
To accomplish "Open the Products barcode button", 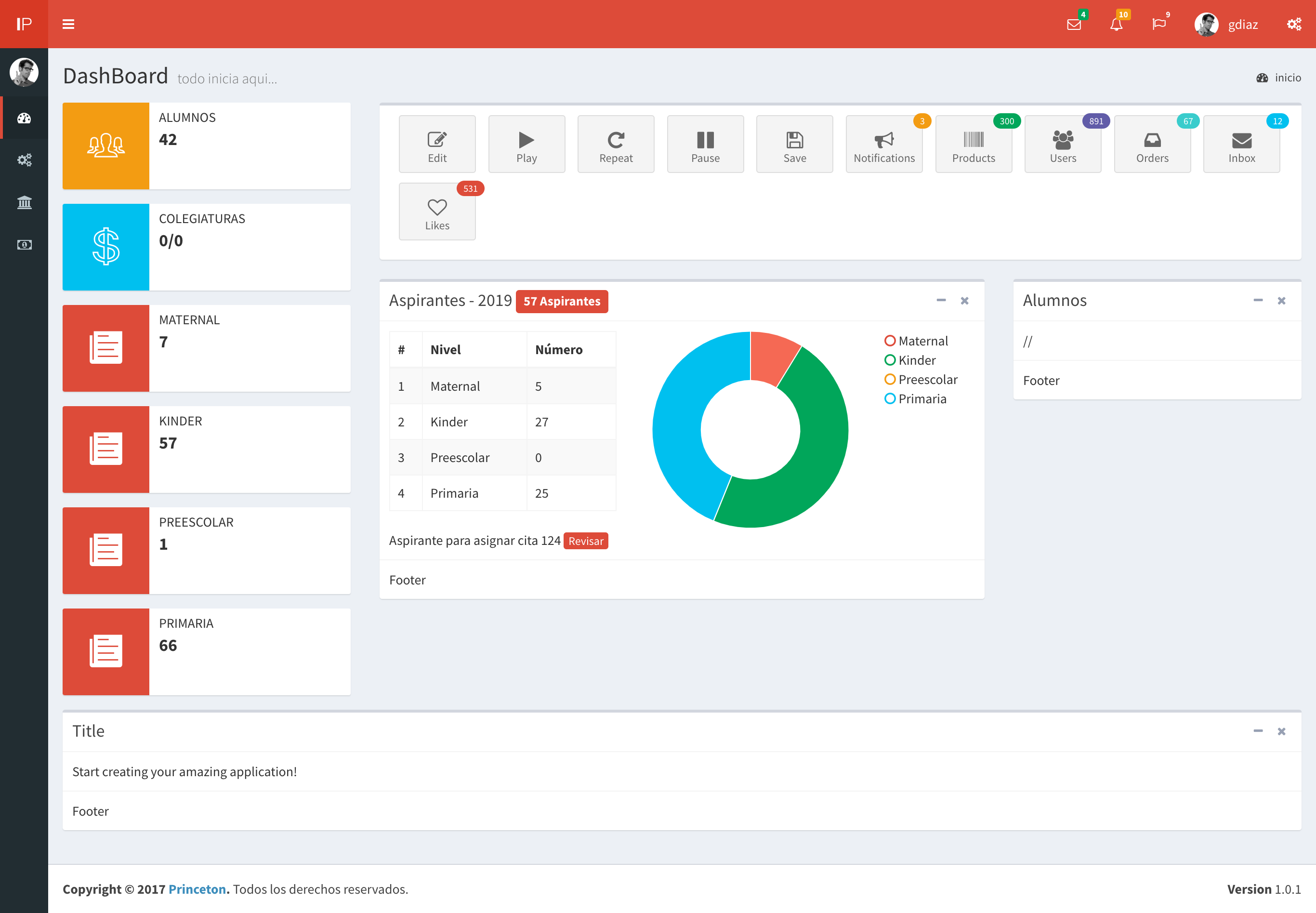I will 974,144.
